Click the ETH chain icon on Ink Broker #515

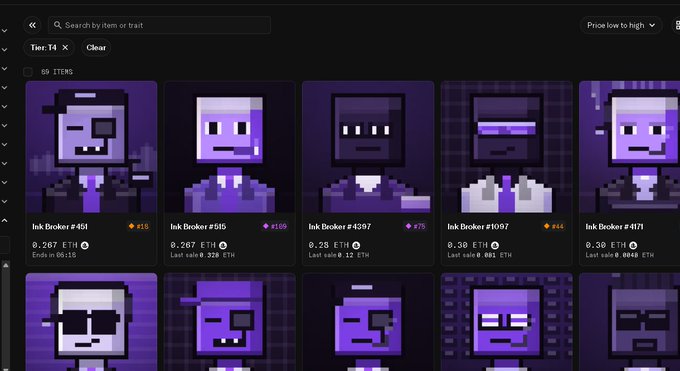click(223, 245)
